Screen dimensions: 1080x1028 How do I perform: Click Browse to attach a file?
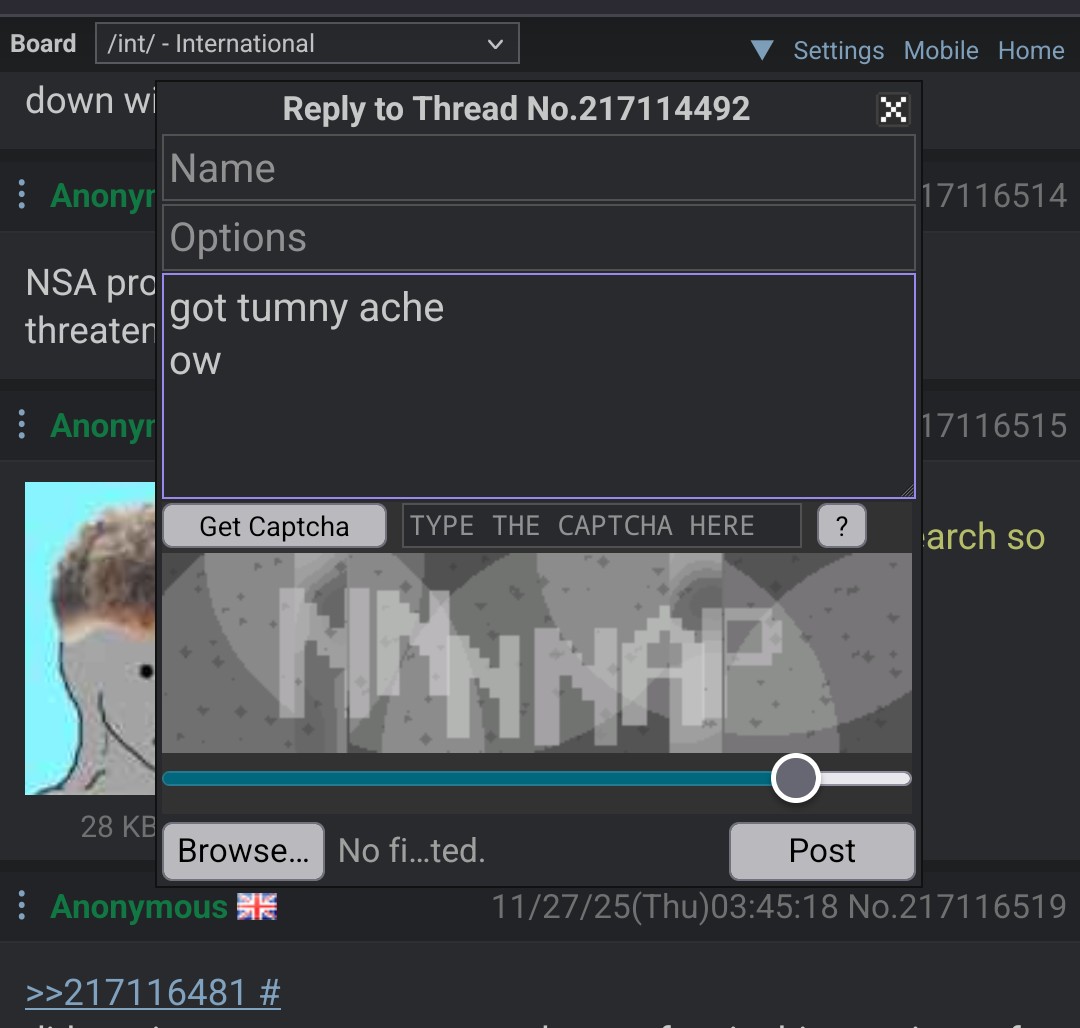tap(243, 851)
